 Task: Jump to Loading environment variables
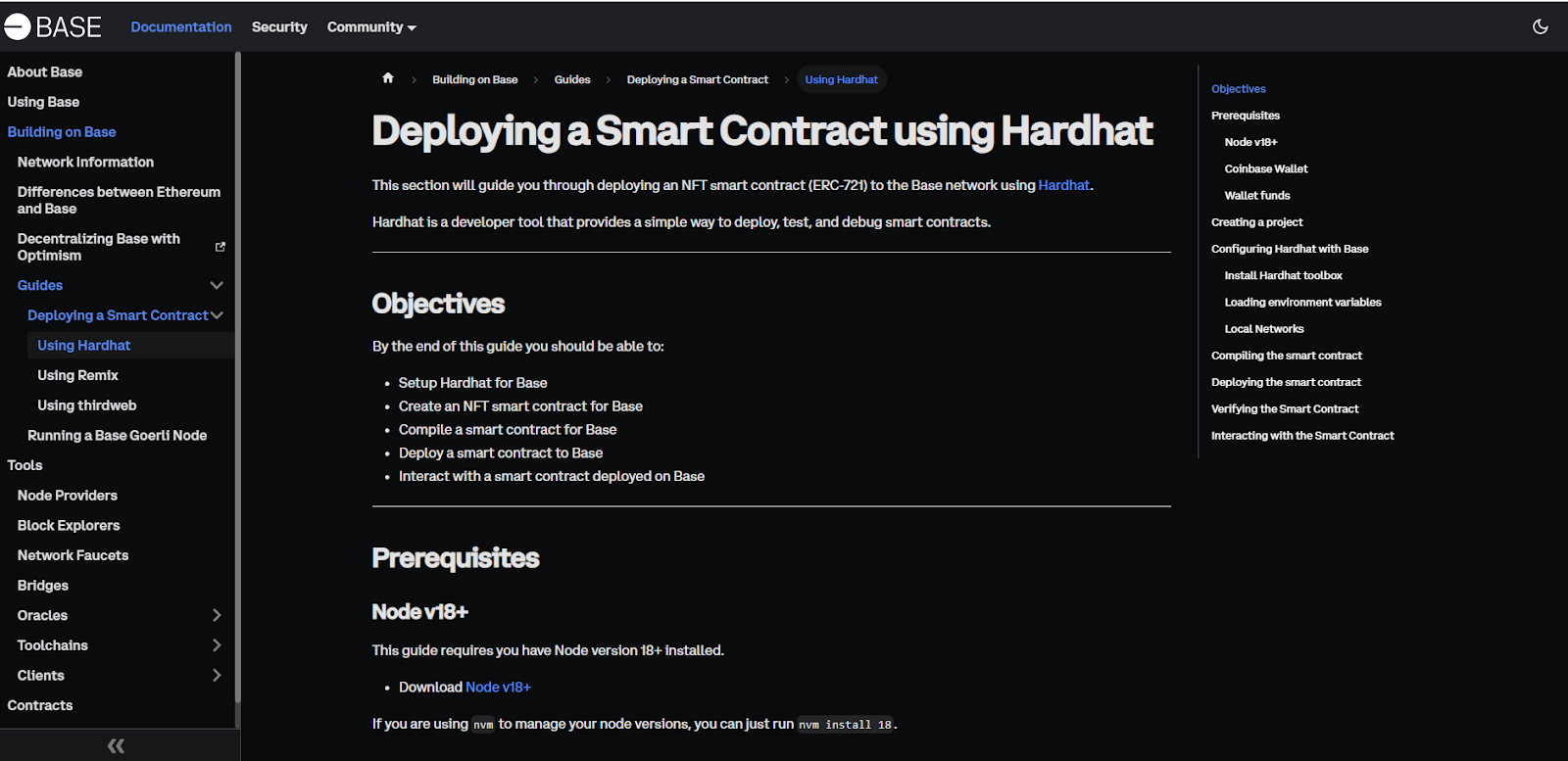1302,303
